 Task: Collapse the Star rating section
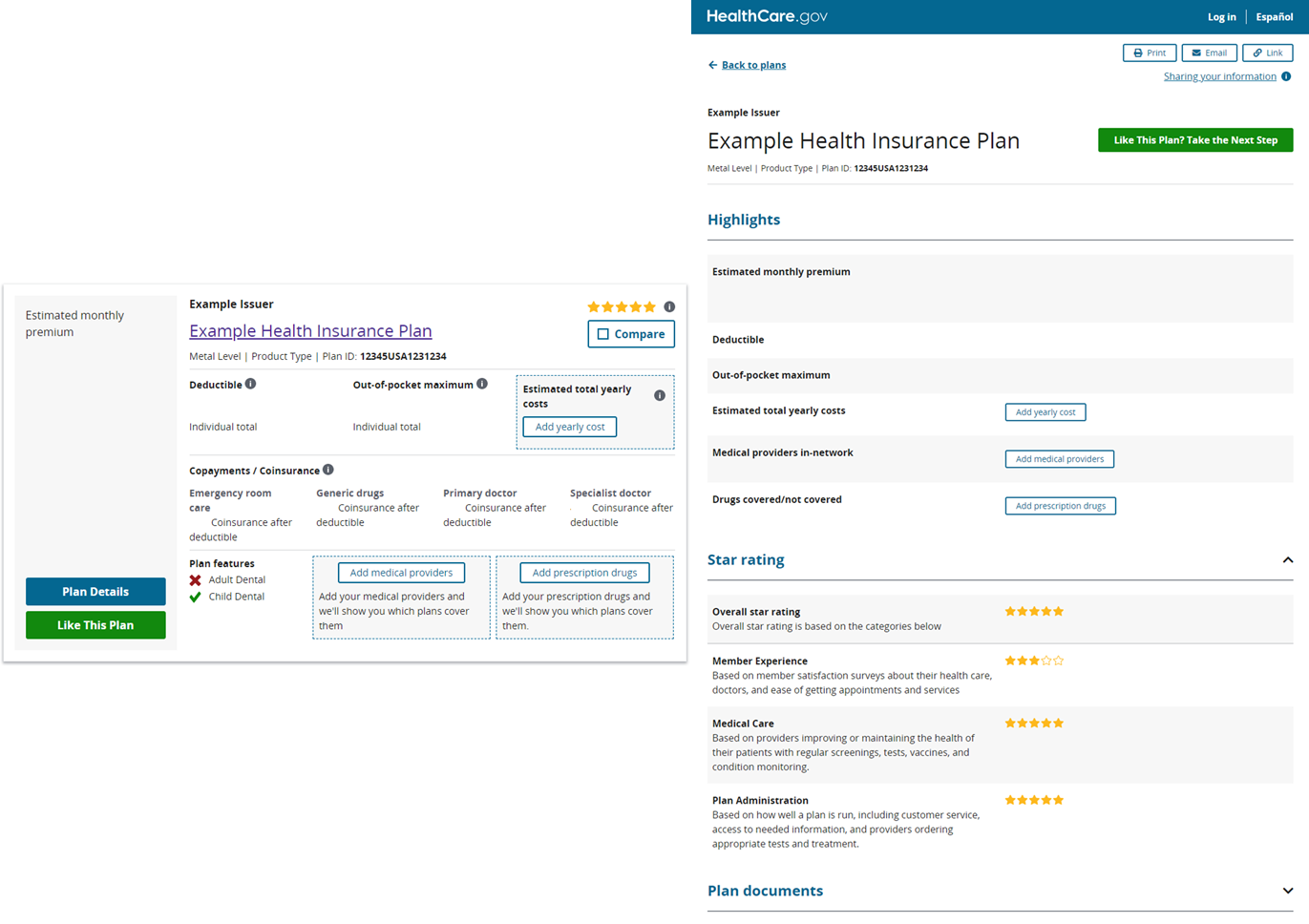click(x=1287, y=560)
